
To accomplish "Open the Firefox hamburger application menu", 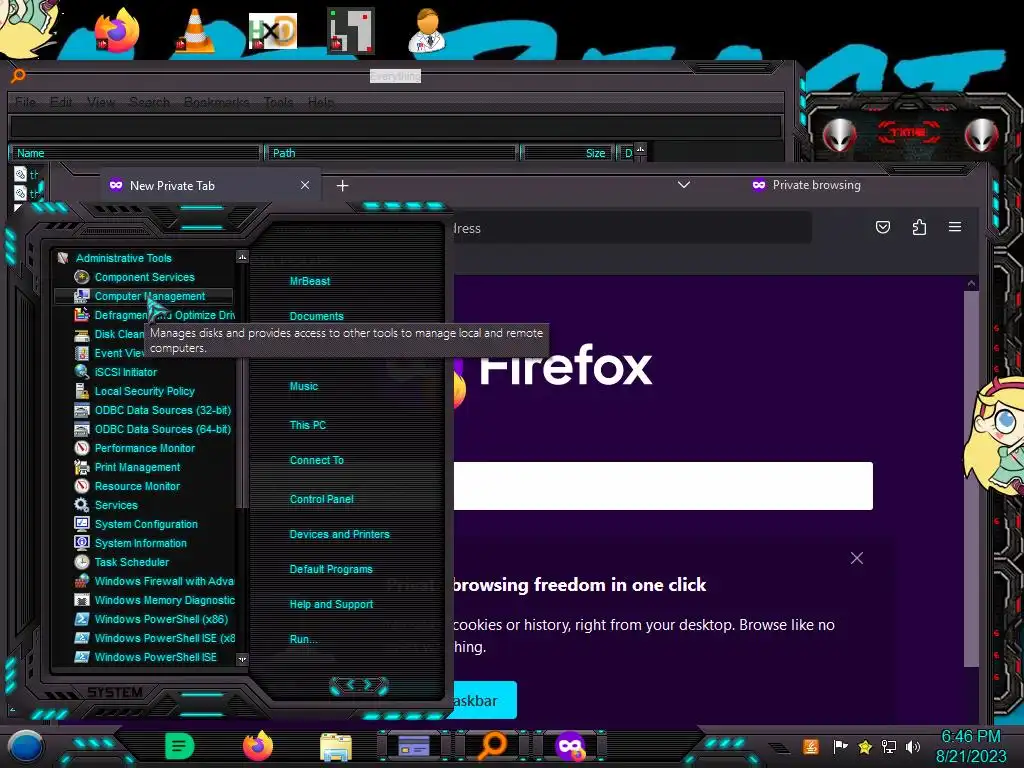I will point(955,227).
